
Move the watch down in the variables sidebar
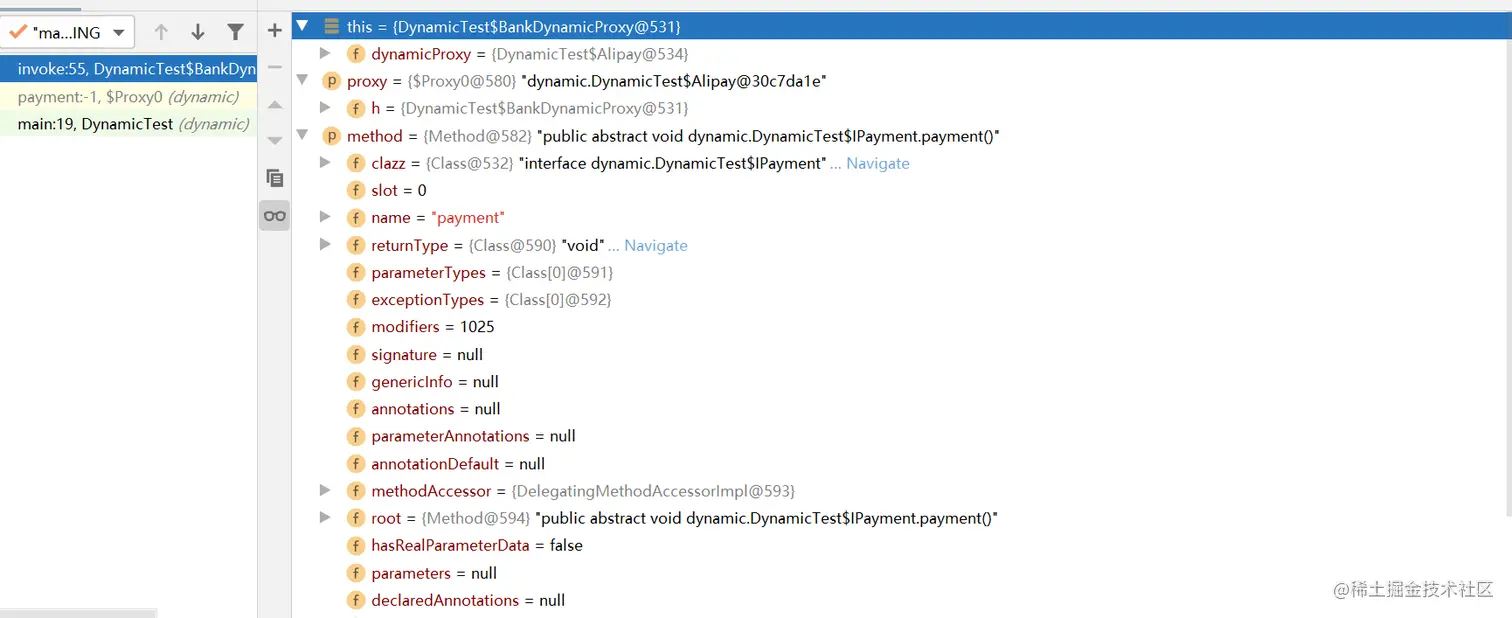coord(275,141)
